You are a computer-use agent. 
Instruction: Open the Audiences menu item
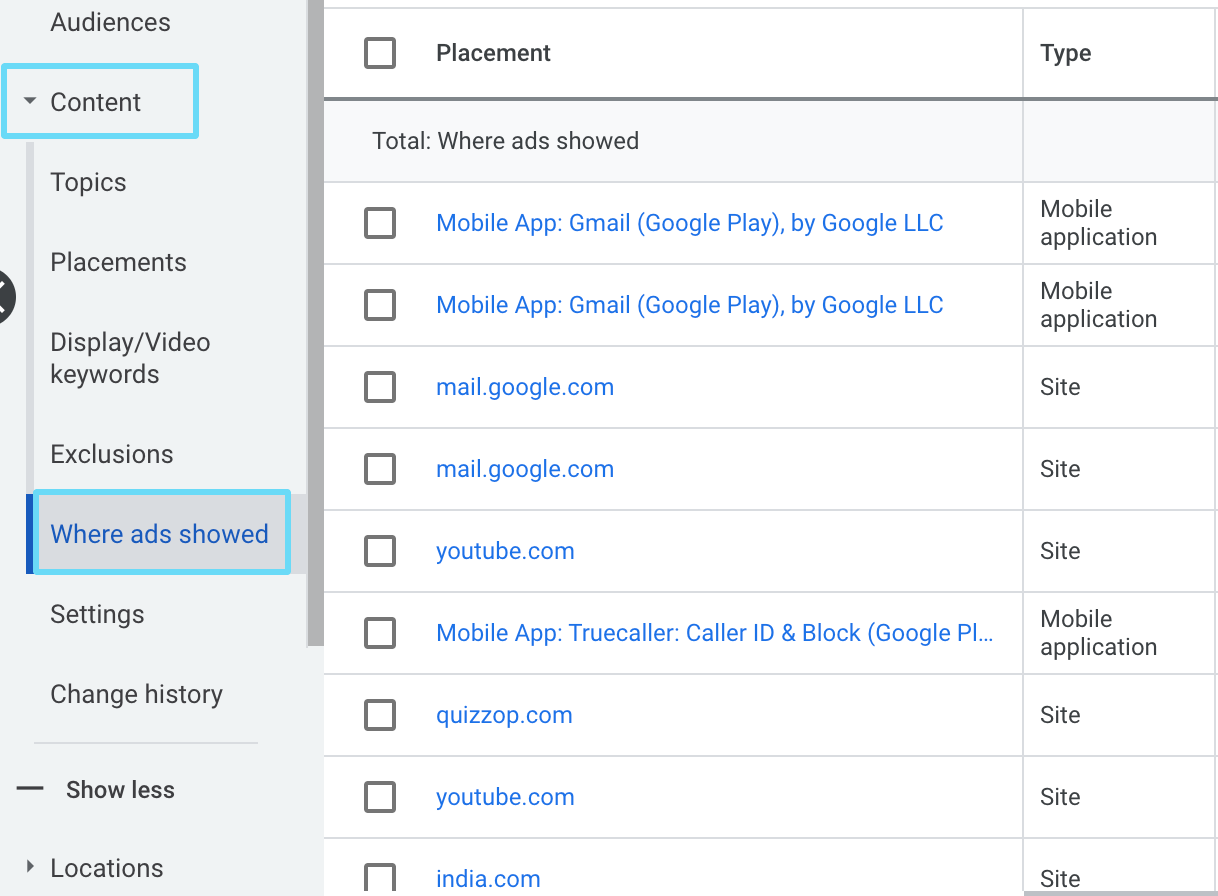(111, 22)
